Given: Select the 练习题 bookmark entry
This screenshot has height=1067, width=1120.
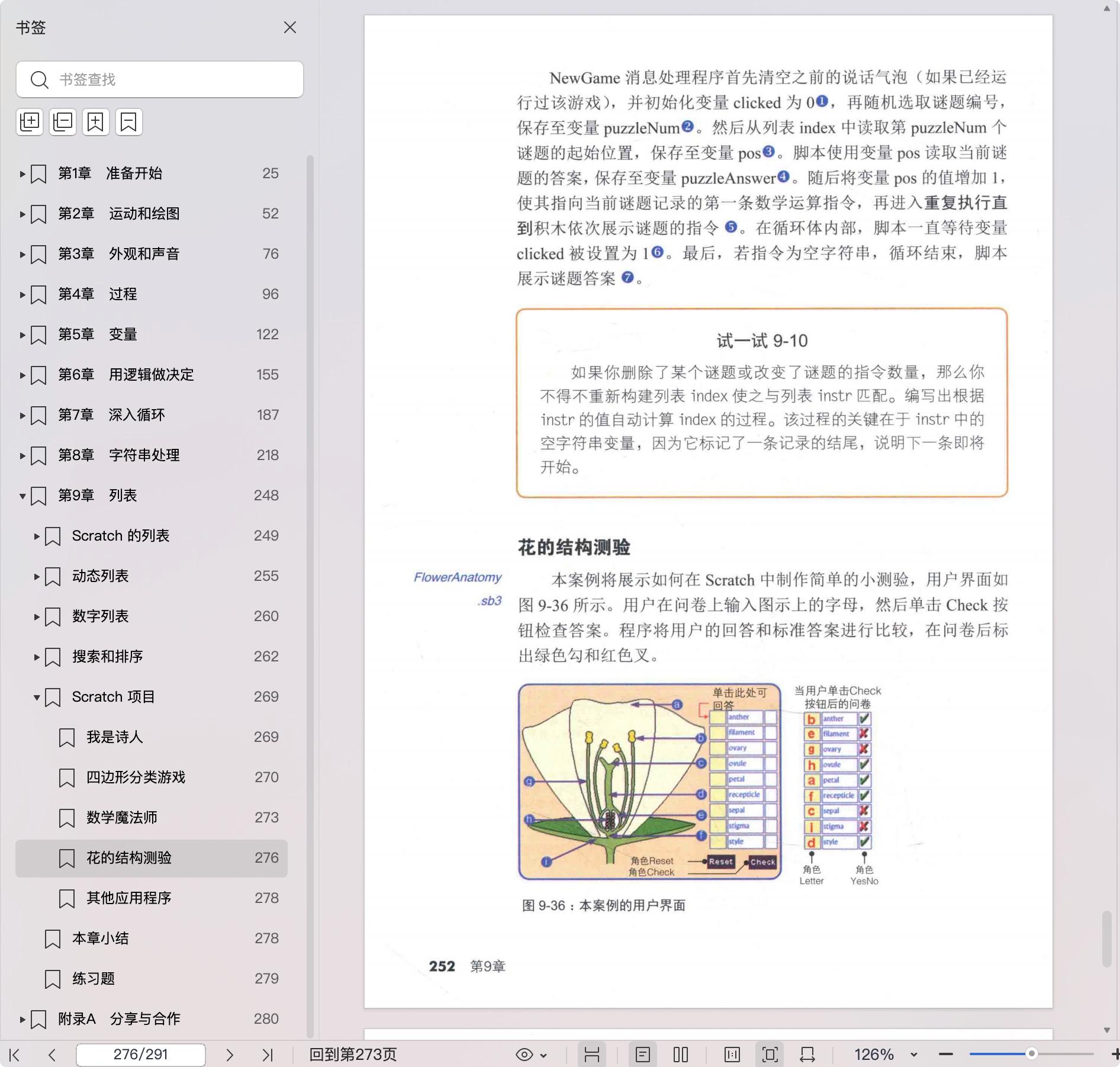Looking at the screenshot, I should 94,979.
